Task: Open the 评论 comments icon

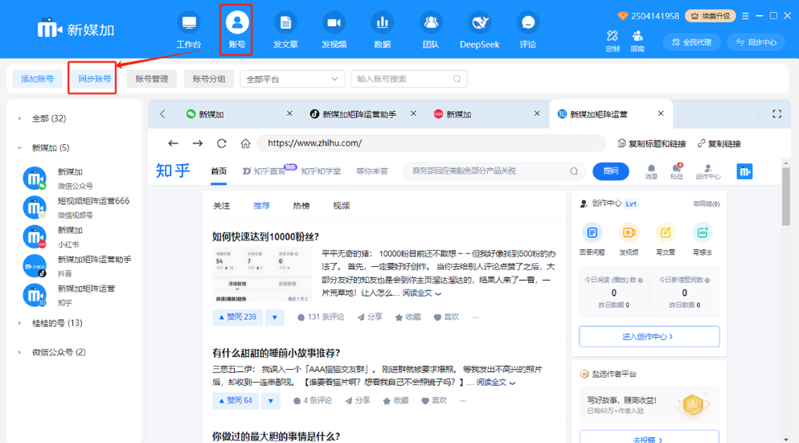Action: tap(528, 23)
